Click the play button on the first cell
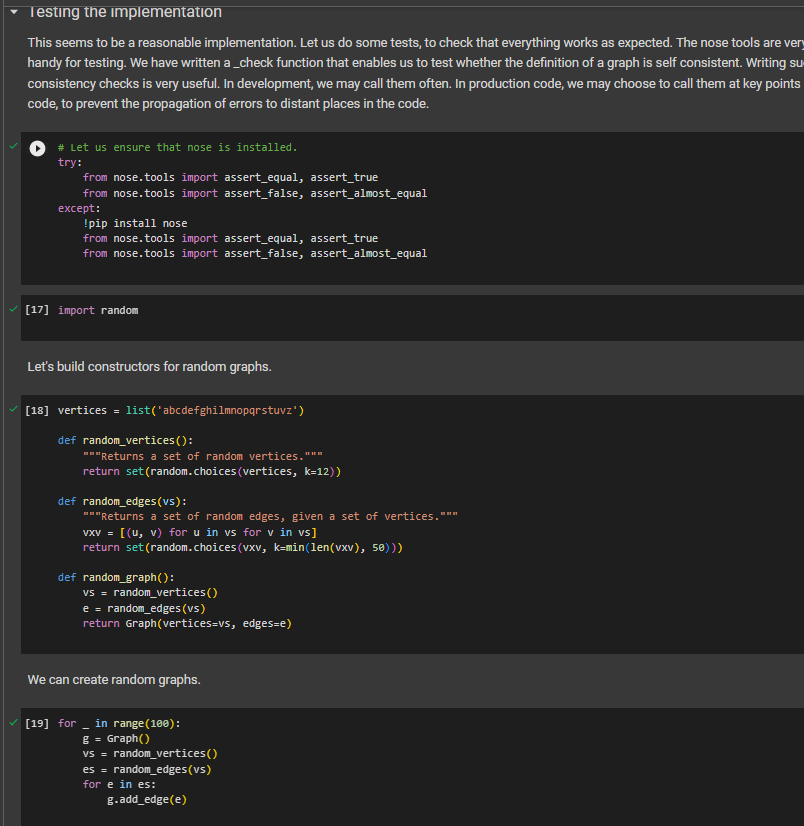The height and width of the screenshot is (826, 804). [x=37, y=148]
